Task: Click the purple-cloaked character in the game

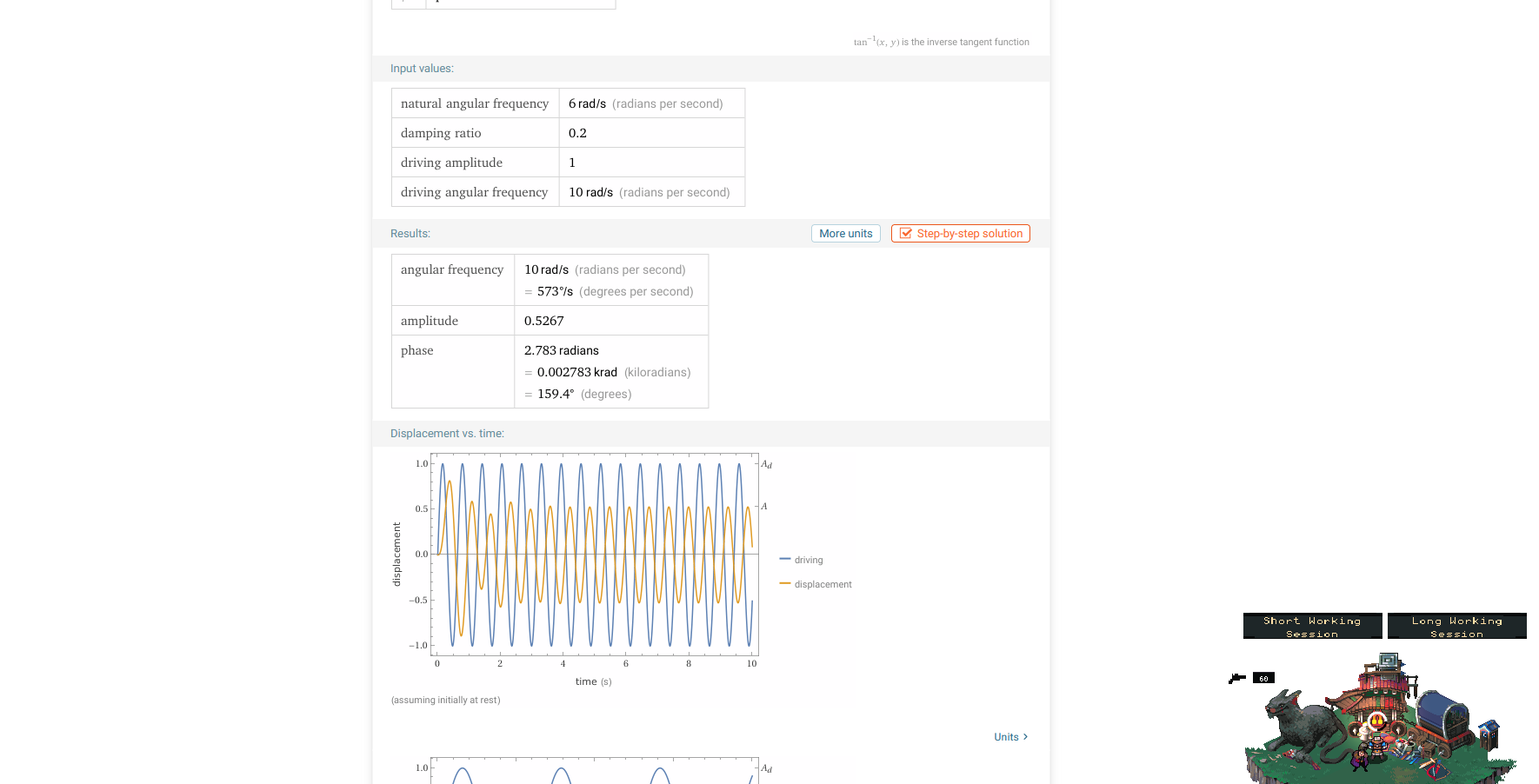Action: tap(1360, 761)
